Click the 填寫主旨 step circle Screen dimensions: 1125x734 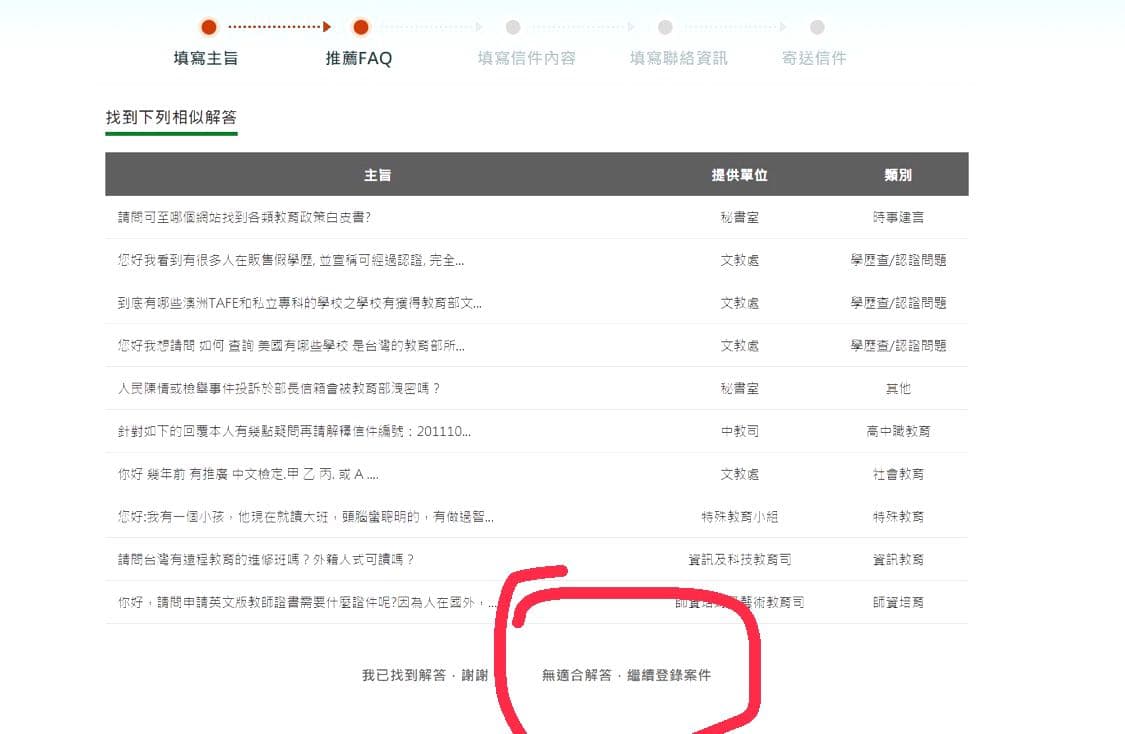tap(208, 27)
